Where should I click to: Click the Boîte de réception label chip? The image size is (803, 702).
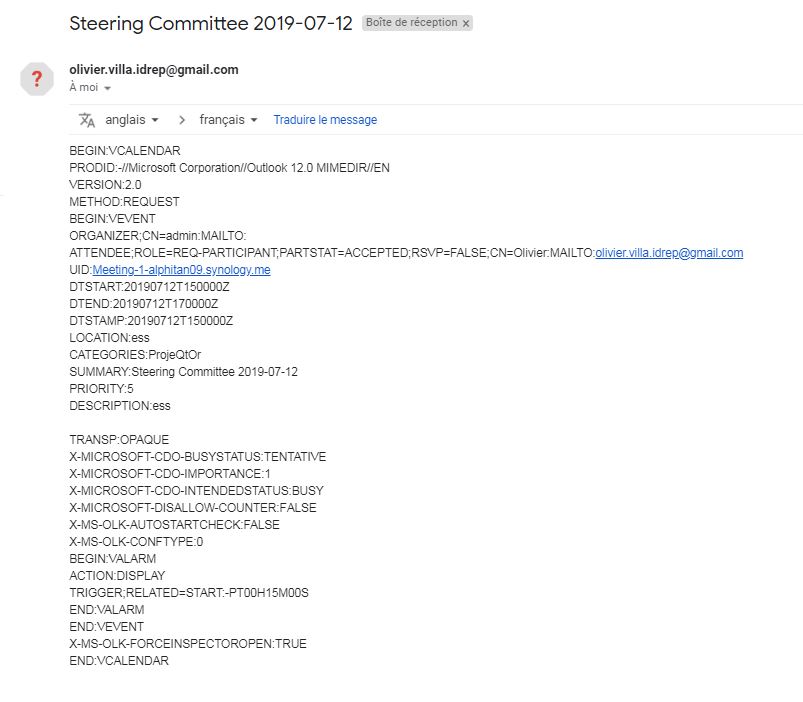pyautogui.click(x=410, y=23)
